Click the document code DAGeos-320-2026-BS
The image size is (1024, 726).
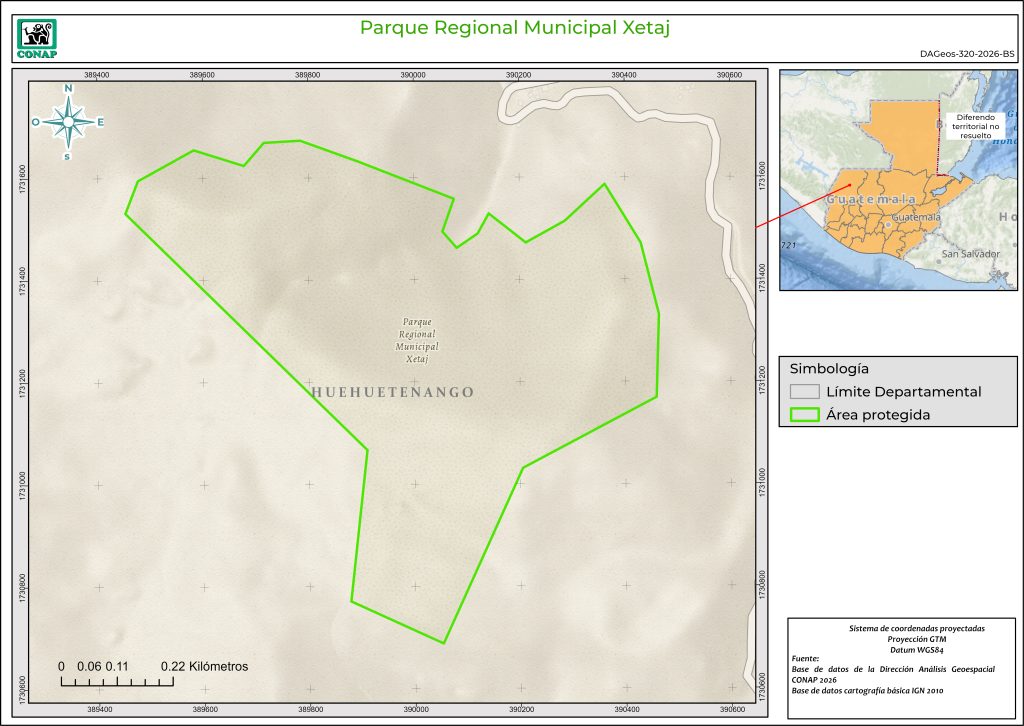click(966, 54)
